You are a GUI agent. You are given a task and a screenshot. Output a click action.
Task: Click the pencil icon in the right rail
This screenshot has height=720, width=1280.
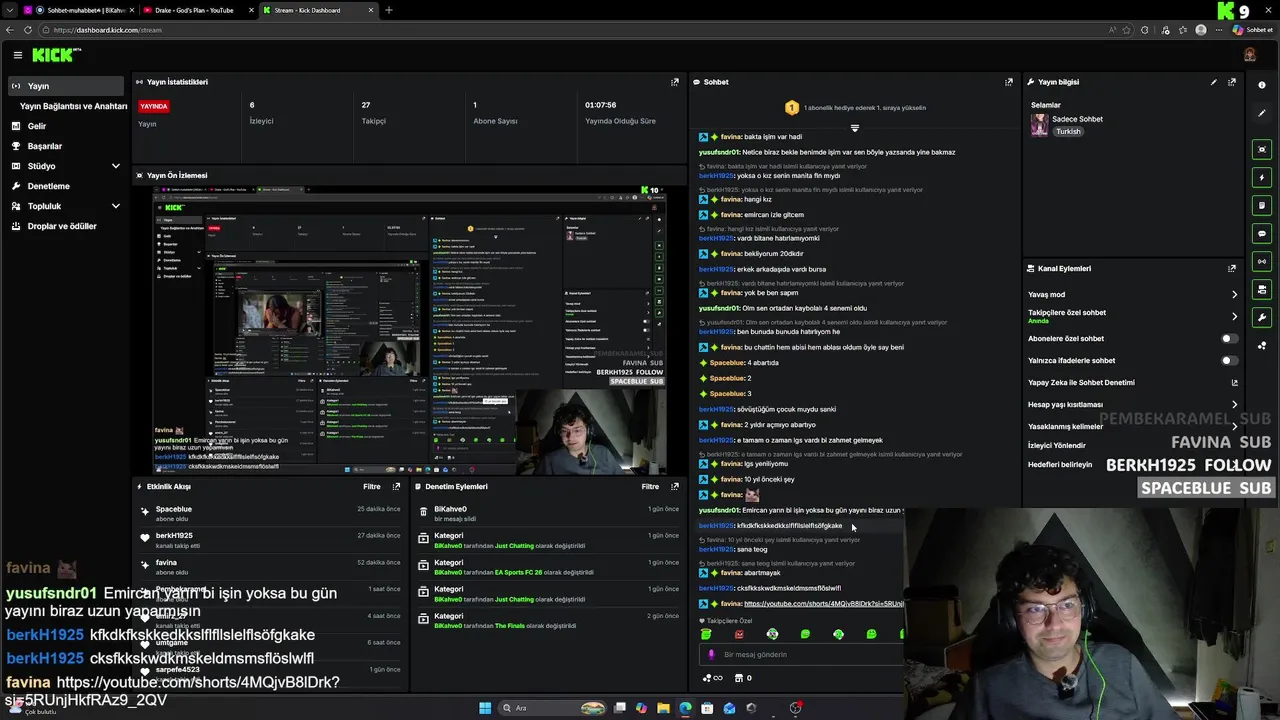pyautogui.click(x=1262, y=113)
